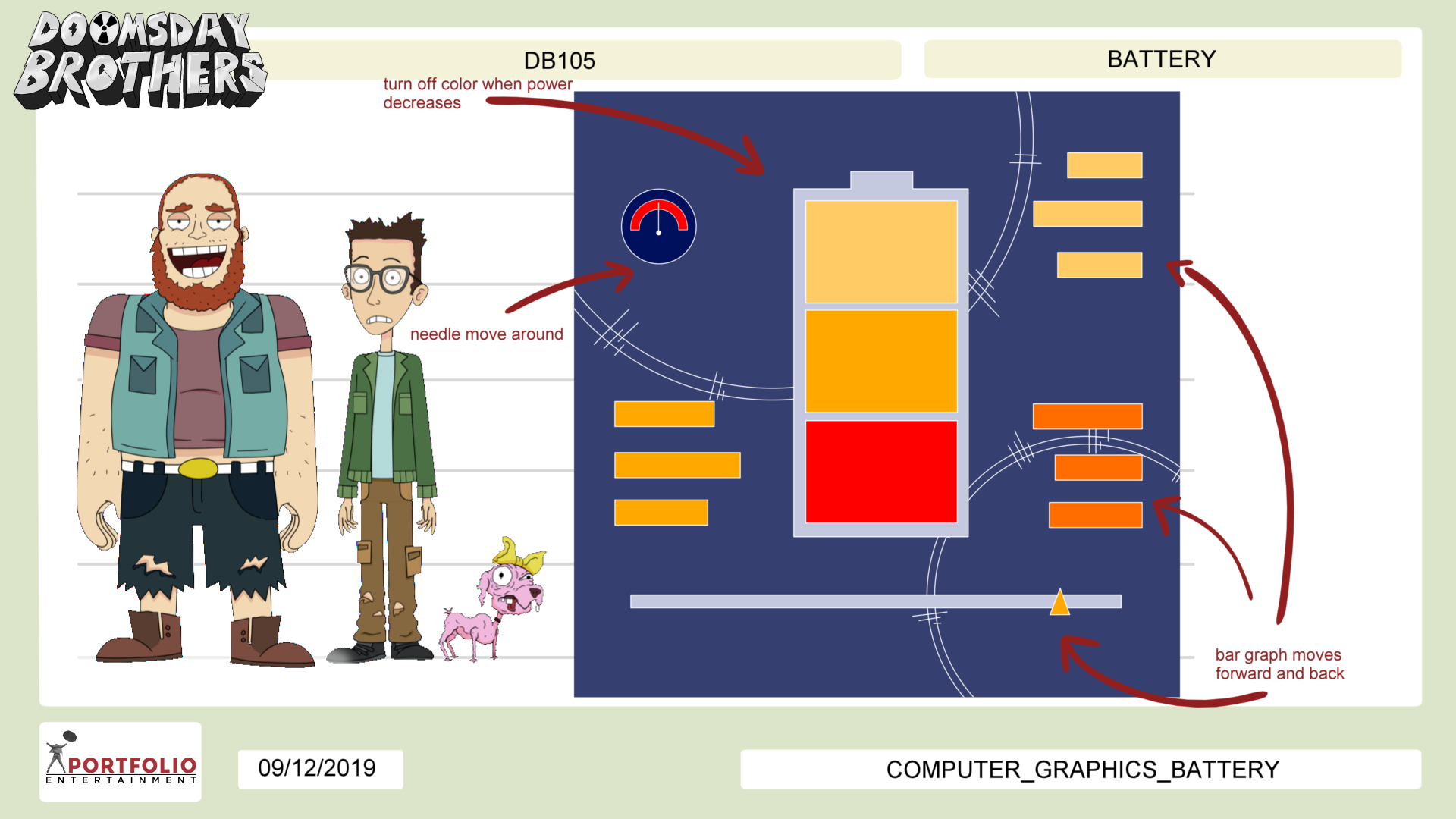The image size is (1456, 819).
Task: Click the Portfolio Entertainment logo
Action: click(x=121, y=761)
